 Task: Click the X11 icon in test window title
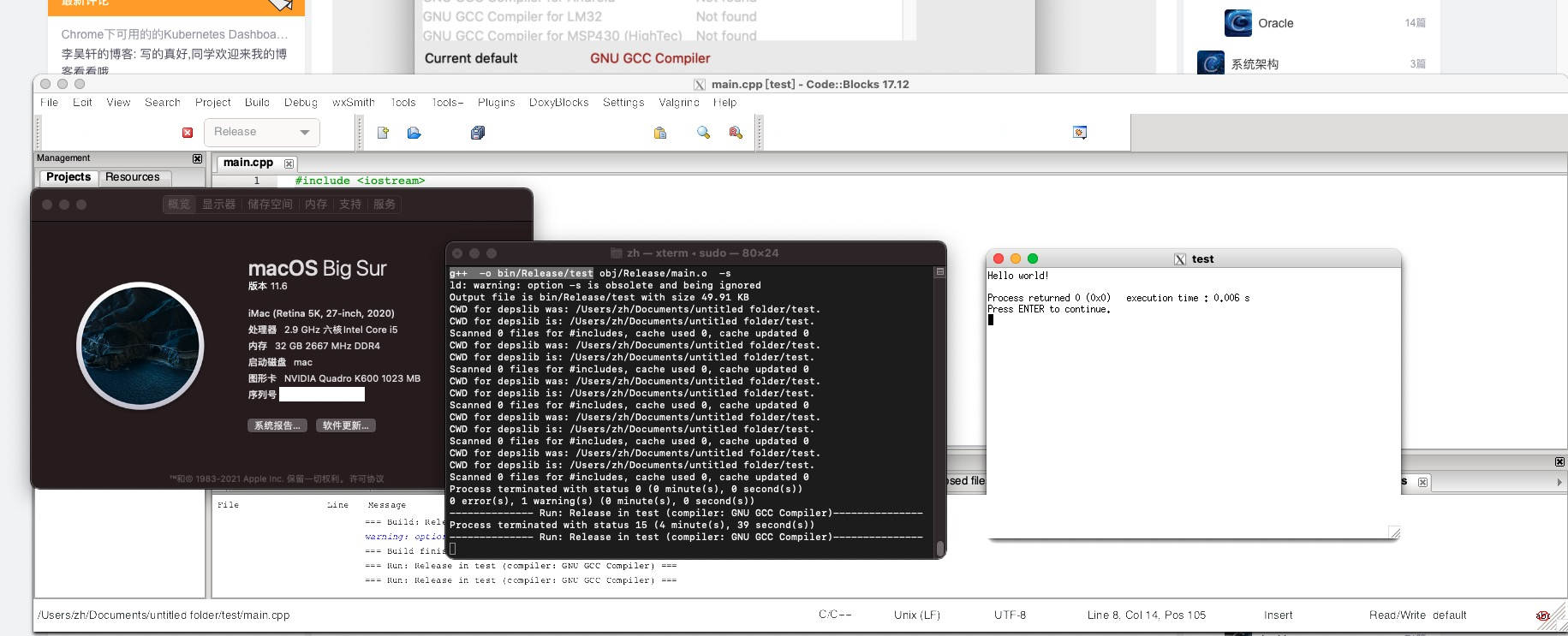point(1180,259)
